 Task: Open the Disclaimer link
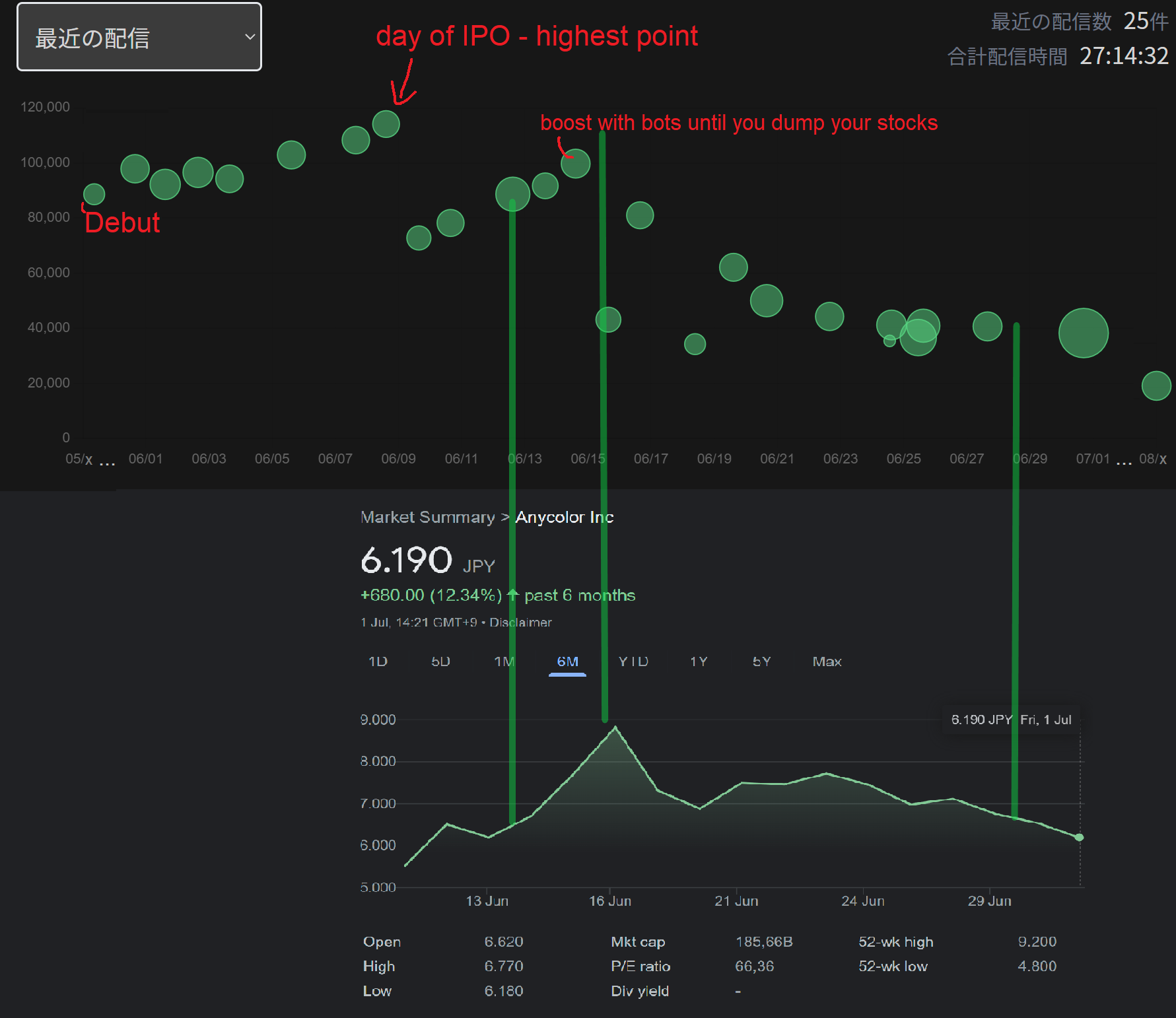(x=520, y=623)
